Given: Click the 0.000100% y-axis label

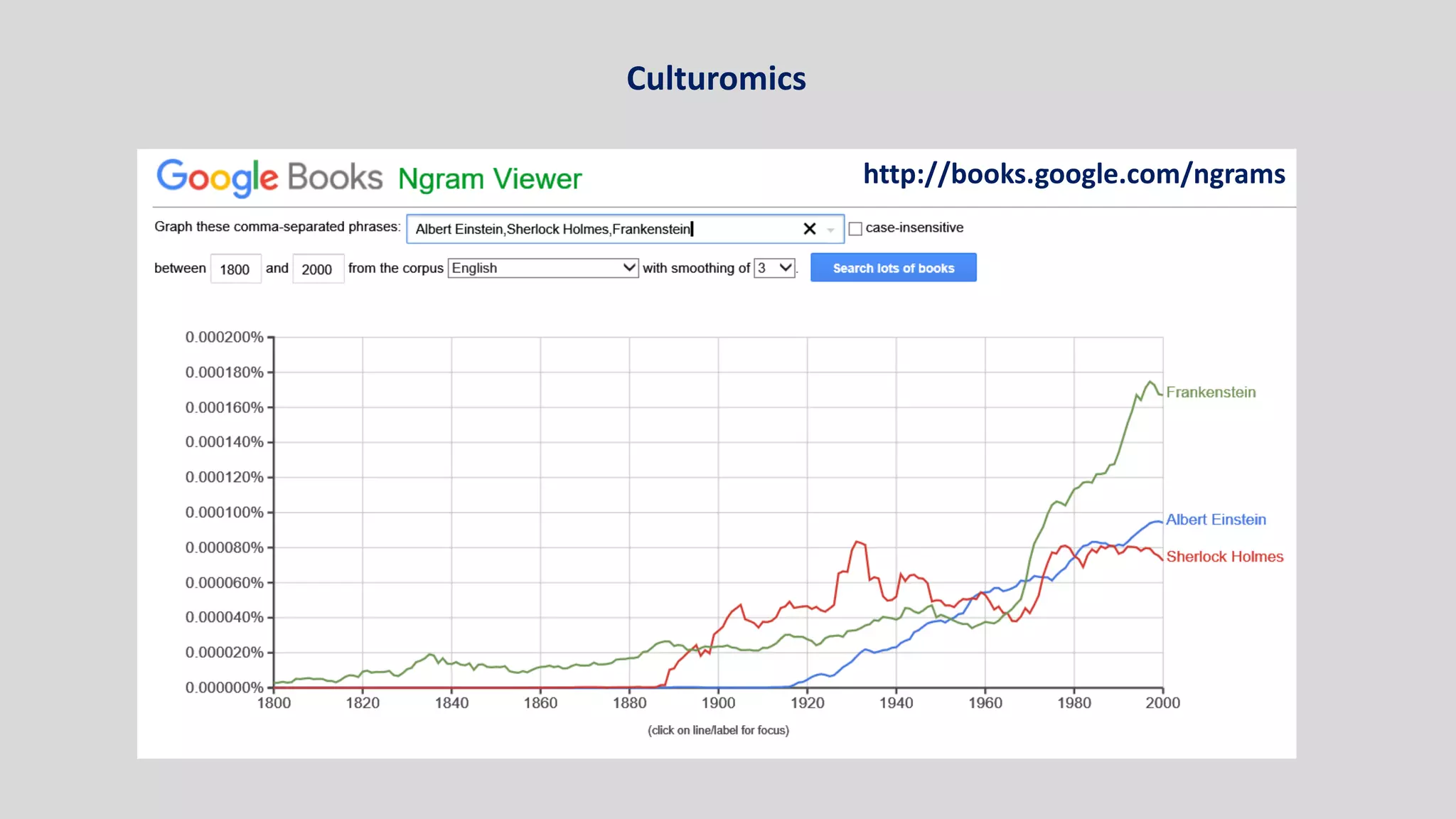Looking at the screenshot, I should tap(225, 513).
